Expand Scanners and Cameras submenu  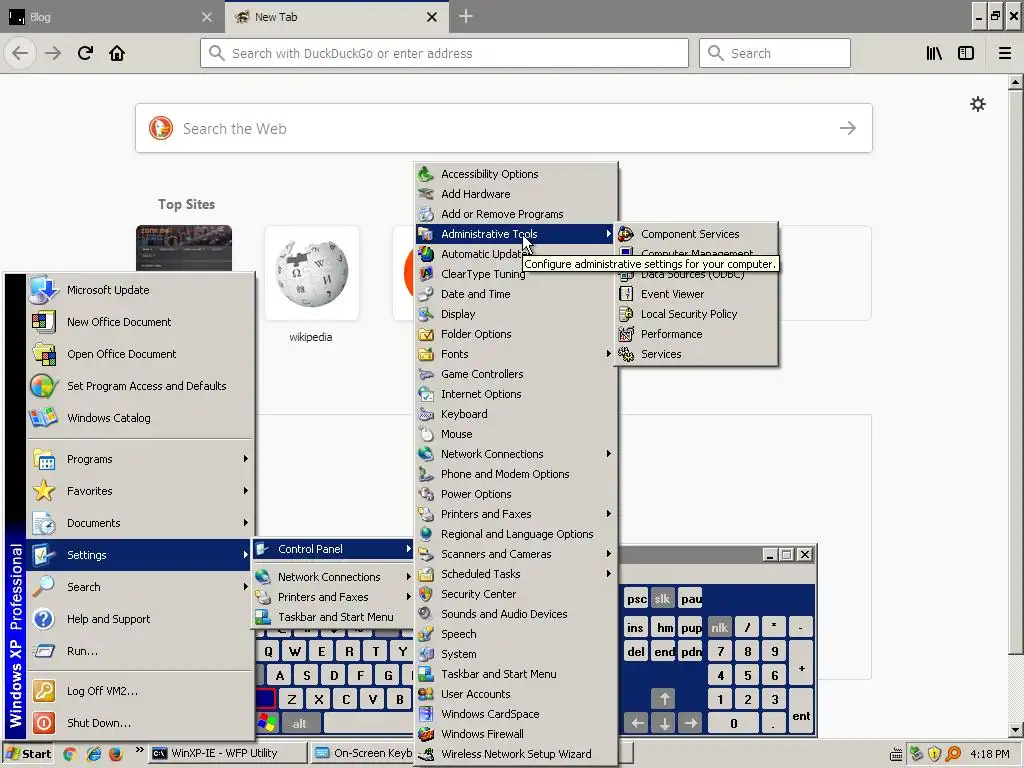click(516, 554)
